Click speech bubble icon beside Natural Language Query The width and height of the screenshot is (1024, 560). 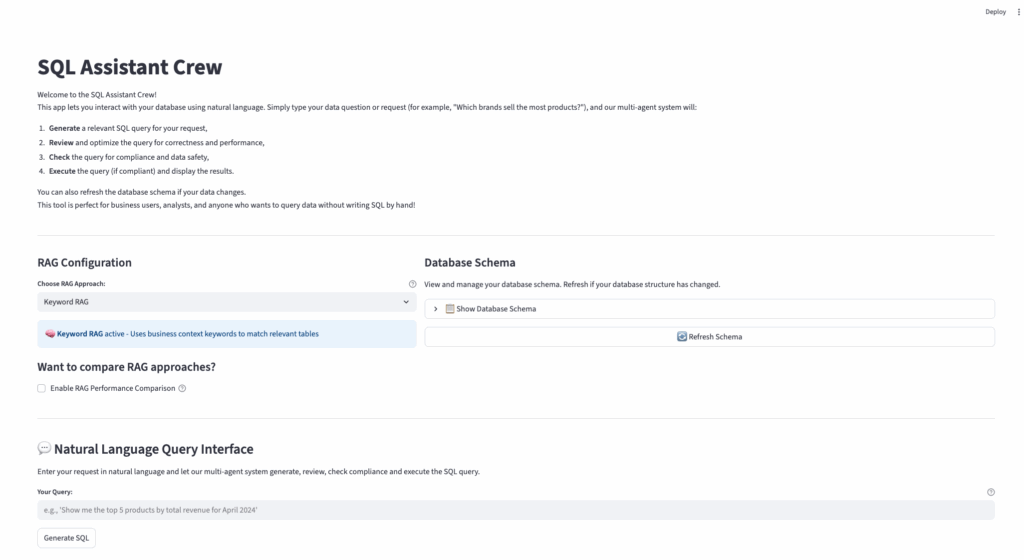pyautogui.click(x=44, y=449)
